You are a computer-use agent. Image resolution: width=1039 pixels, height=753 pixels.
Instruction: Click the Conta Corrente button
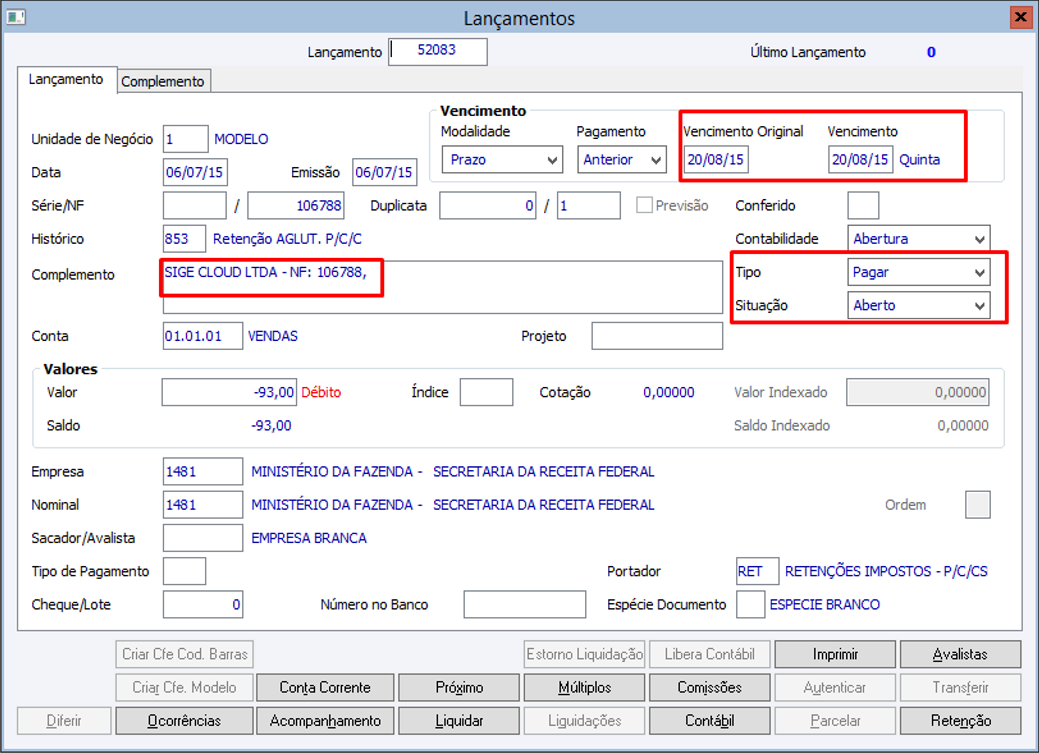(325, 687)
